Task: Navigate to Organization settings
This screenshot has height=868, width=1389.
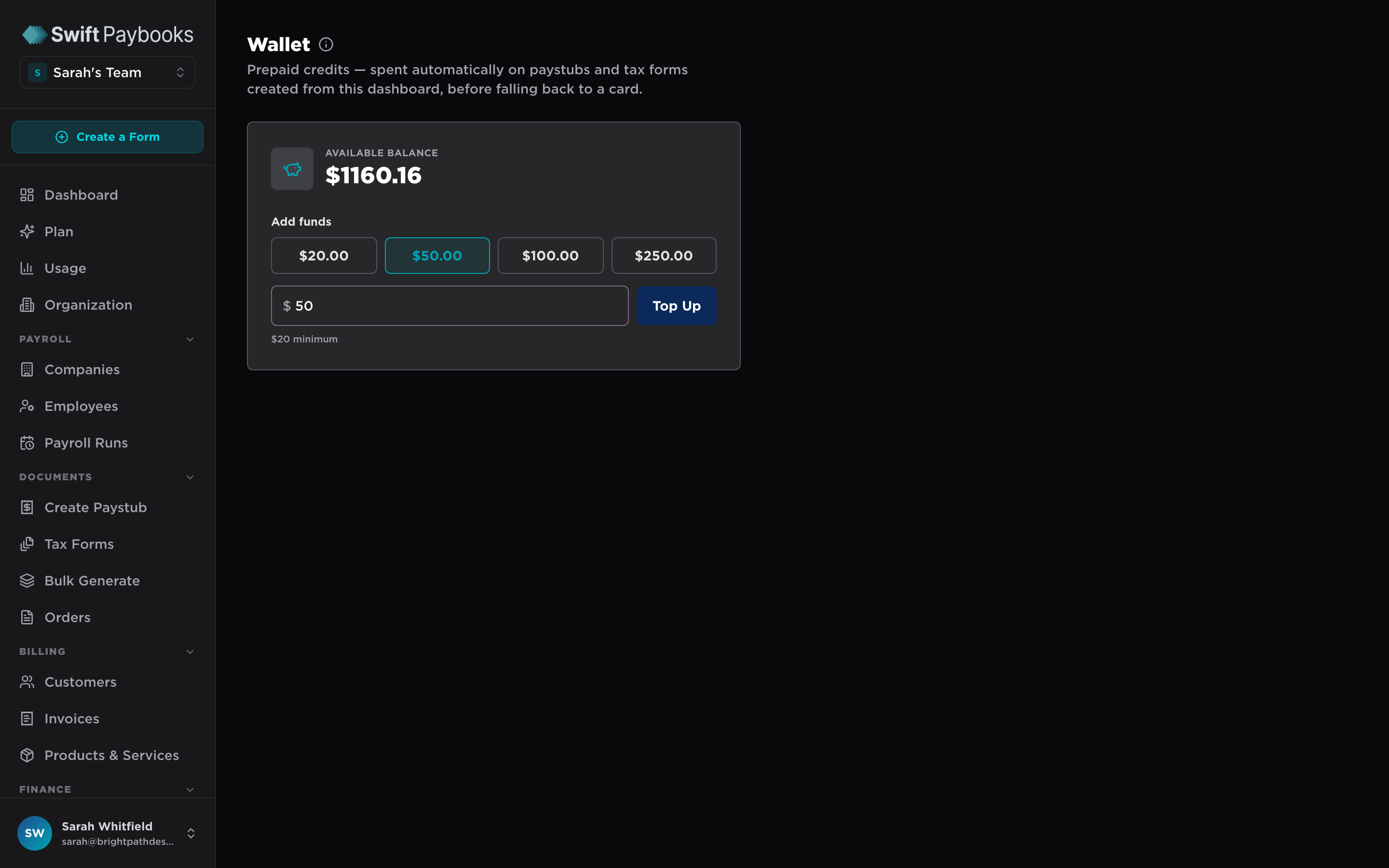Action: coord(108,305)
